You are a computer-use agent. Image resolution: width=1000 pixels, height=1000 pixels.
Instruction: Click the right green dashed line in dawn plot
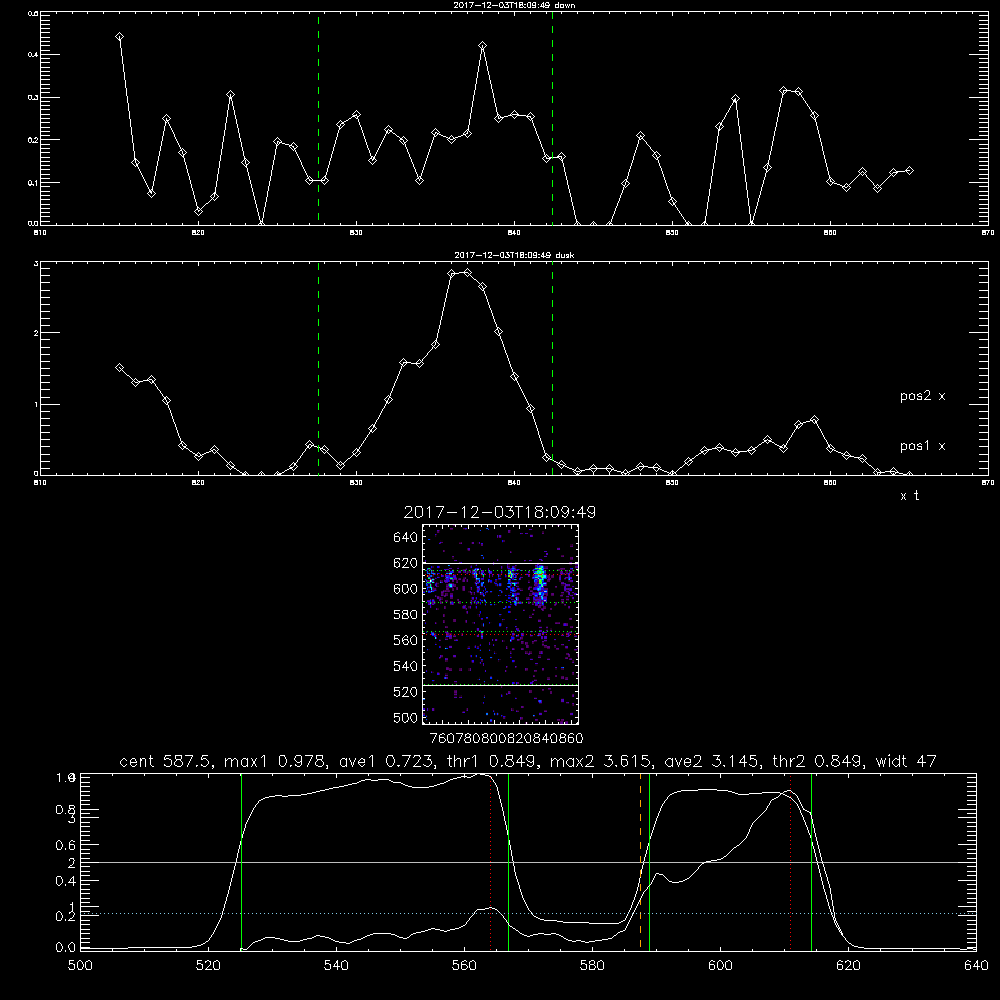(552, 118)
